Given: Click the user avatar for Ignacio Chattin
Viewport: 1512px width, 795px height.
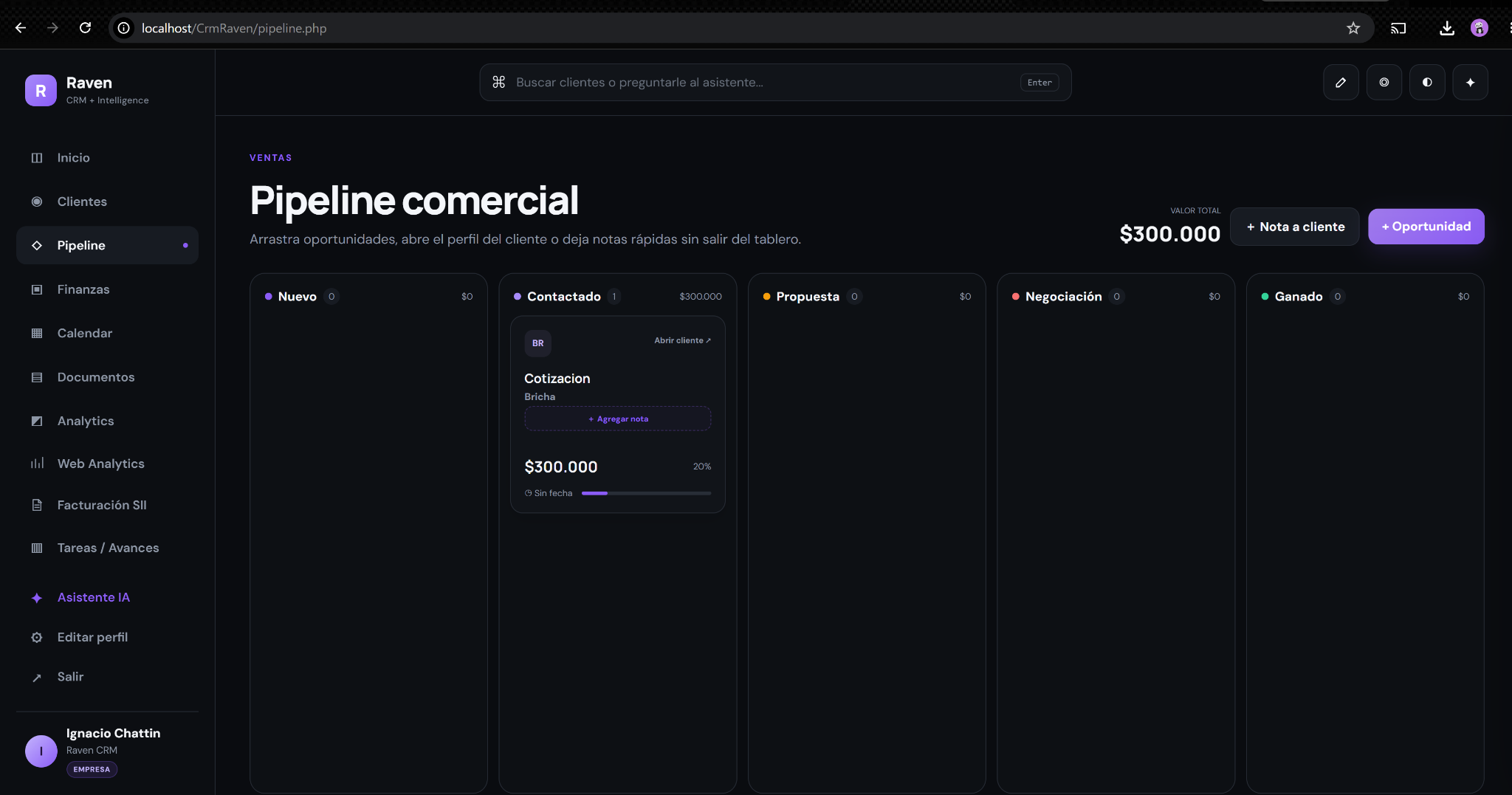Looking at the screenshot, I should click(41, 751).
